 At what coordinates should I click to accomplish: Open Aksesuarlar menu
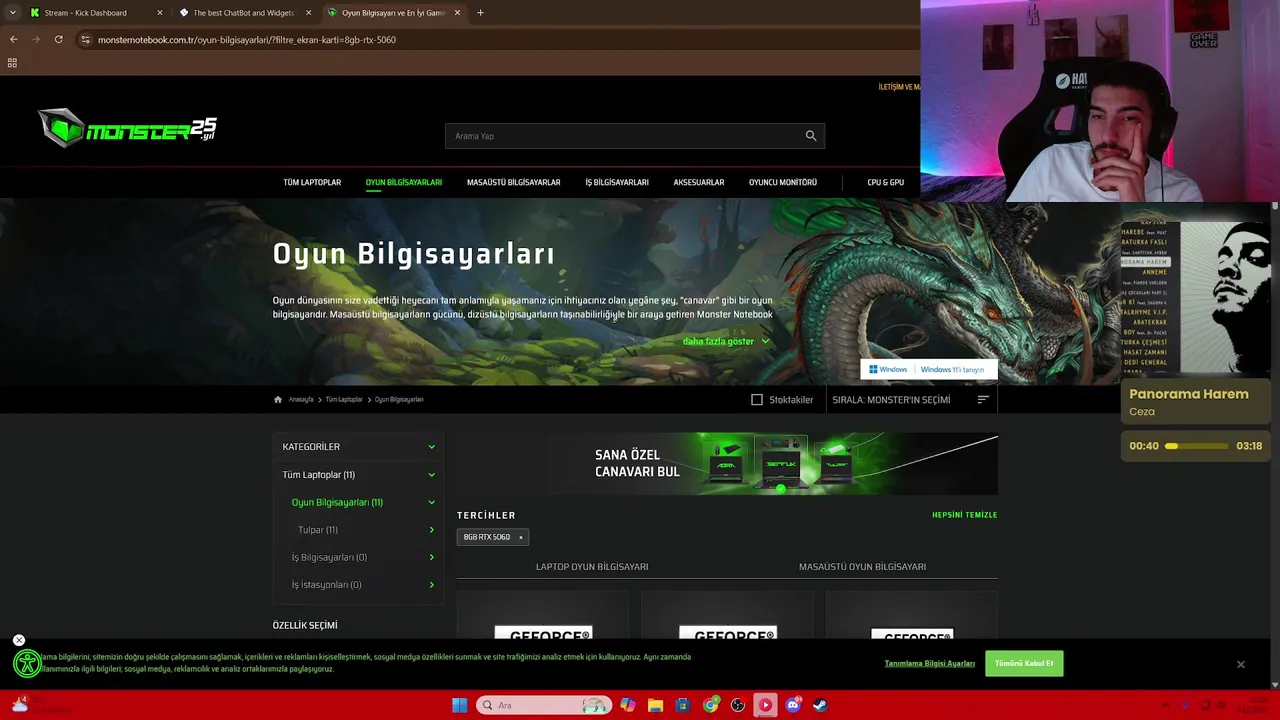[x=699, y=182]
